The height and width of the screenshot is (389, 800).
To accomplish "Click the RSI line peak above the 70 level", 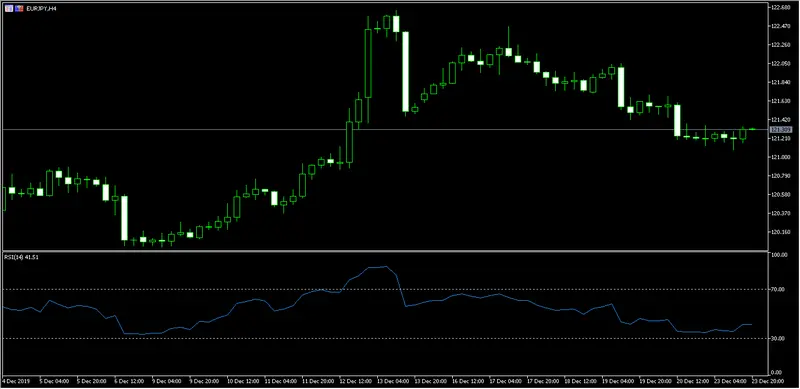I will pos(378,266).
